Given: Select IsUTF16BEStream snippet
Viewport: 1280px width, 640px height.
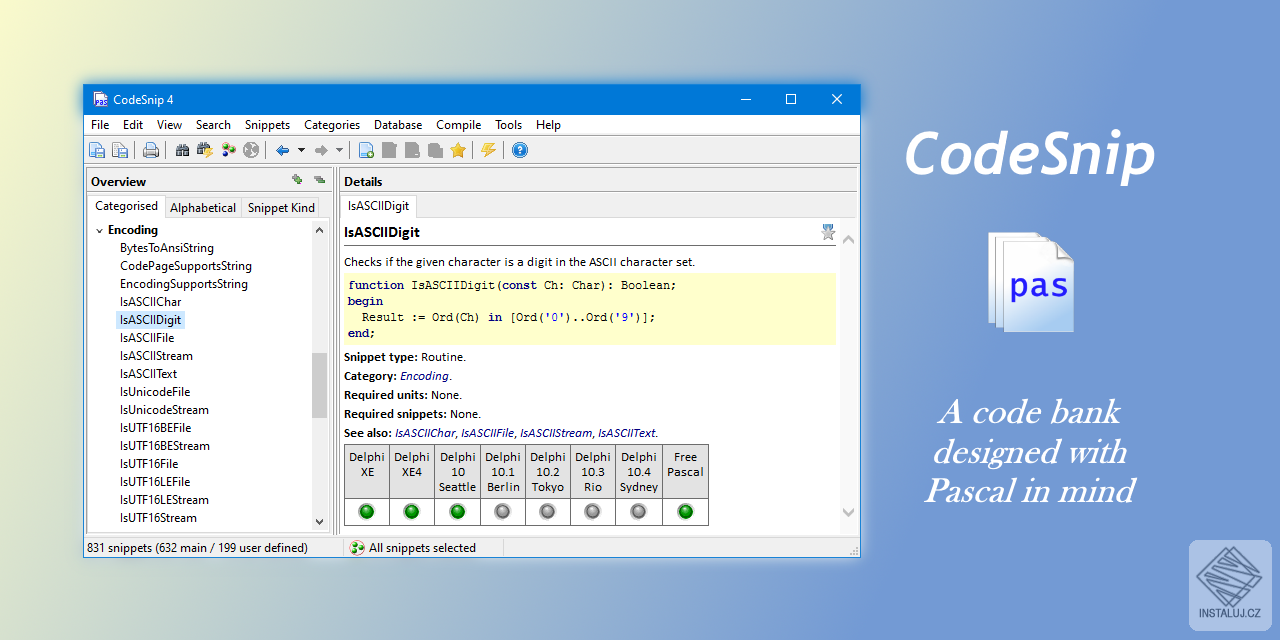Looking at the screenshot, I should tap(165, 446).
